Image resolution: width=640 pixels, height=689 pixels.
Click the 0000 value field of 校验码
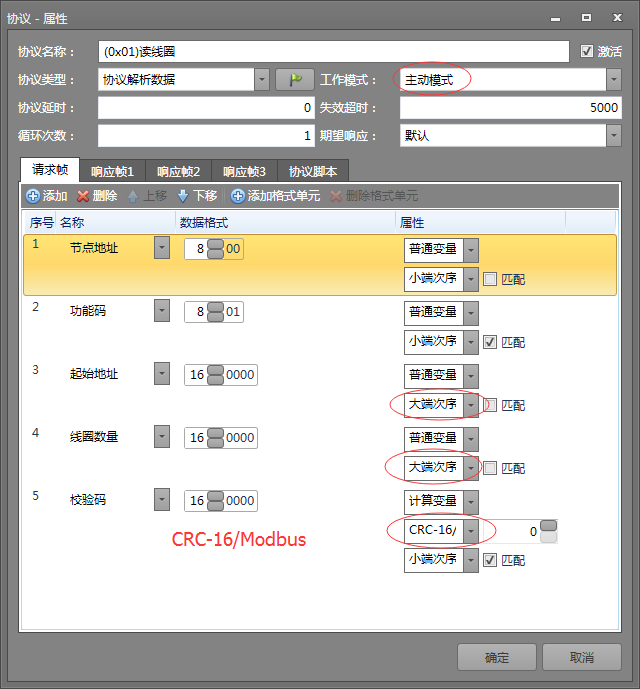coord(240,500)
